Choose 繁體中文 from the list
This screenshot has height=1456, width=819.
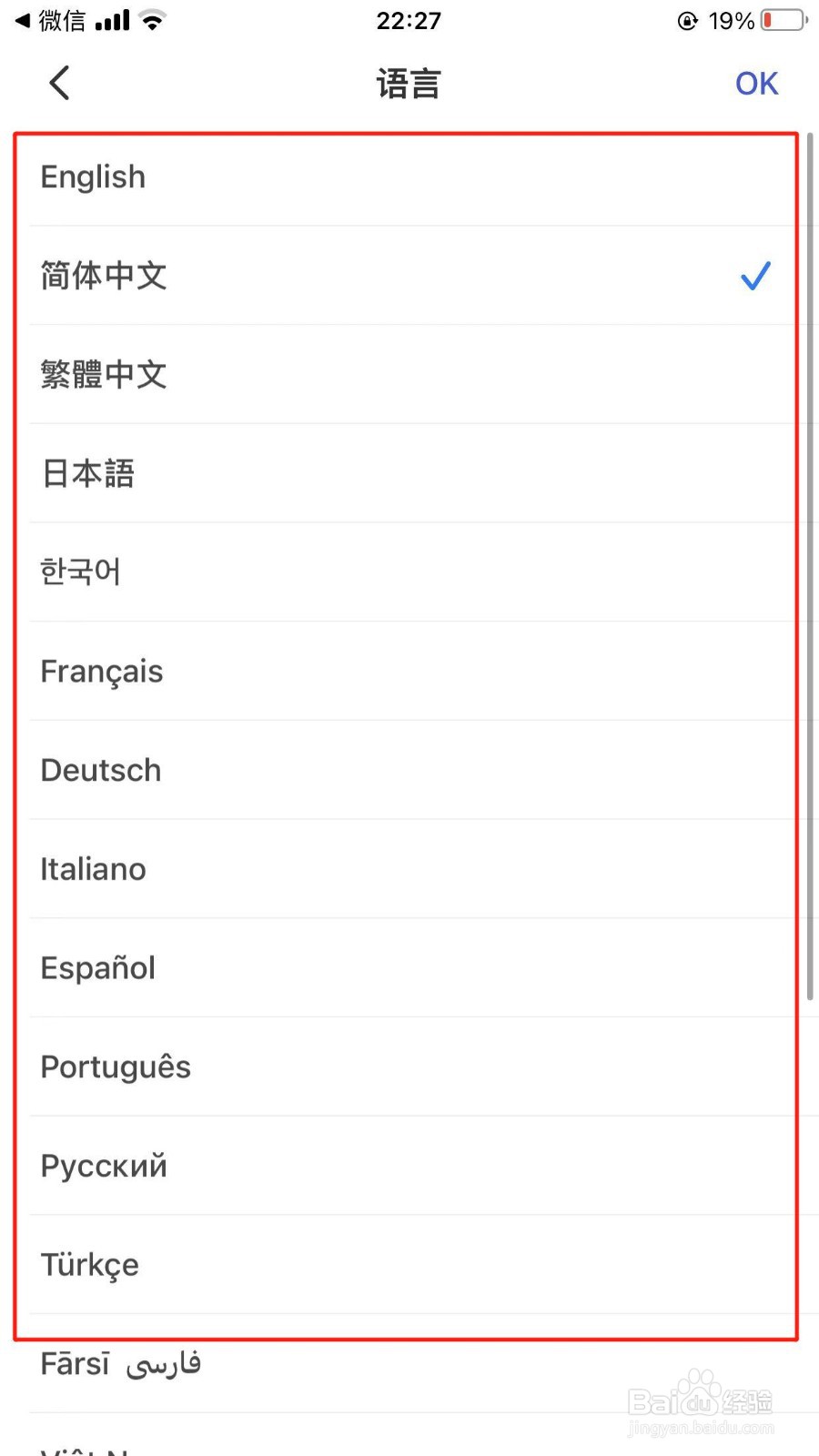point(409,374)
